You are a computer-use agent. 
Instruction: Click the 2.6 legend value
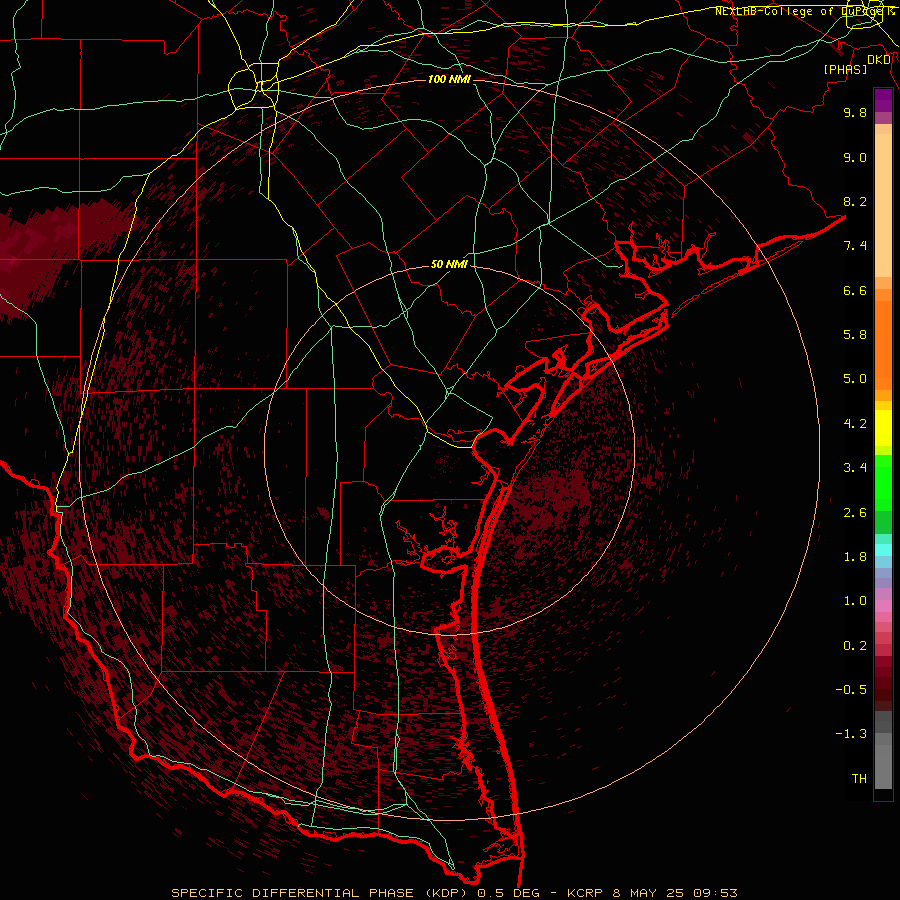point(855,513)
